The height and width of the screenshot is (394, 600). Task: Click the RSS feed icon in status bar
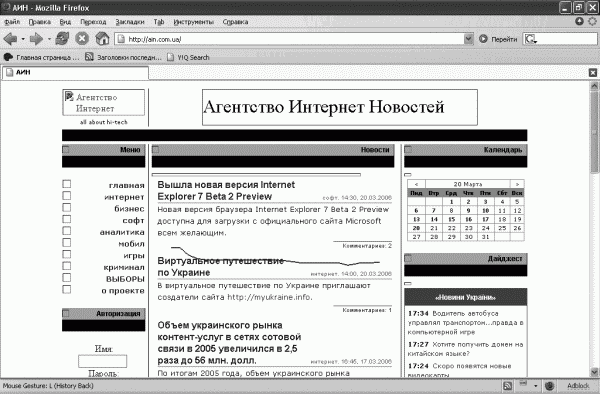[507, 386]
